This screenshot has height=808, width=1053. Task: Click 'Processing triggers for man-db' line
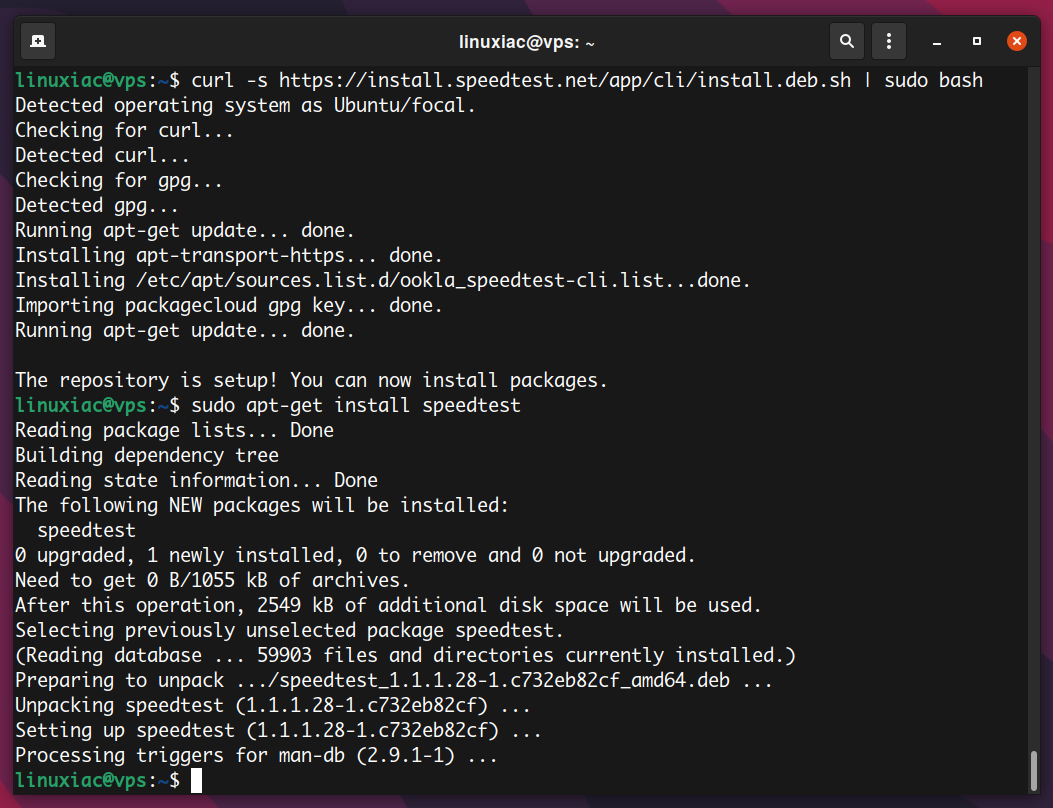tap(256, 756)
